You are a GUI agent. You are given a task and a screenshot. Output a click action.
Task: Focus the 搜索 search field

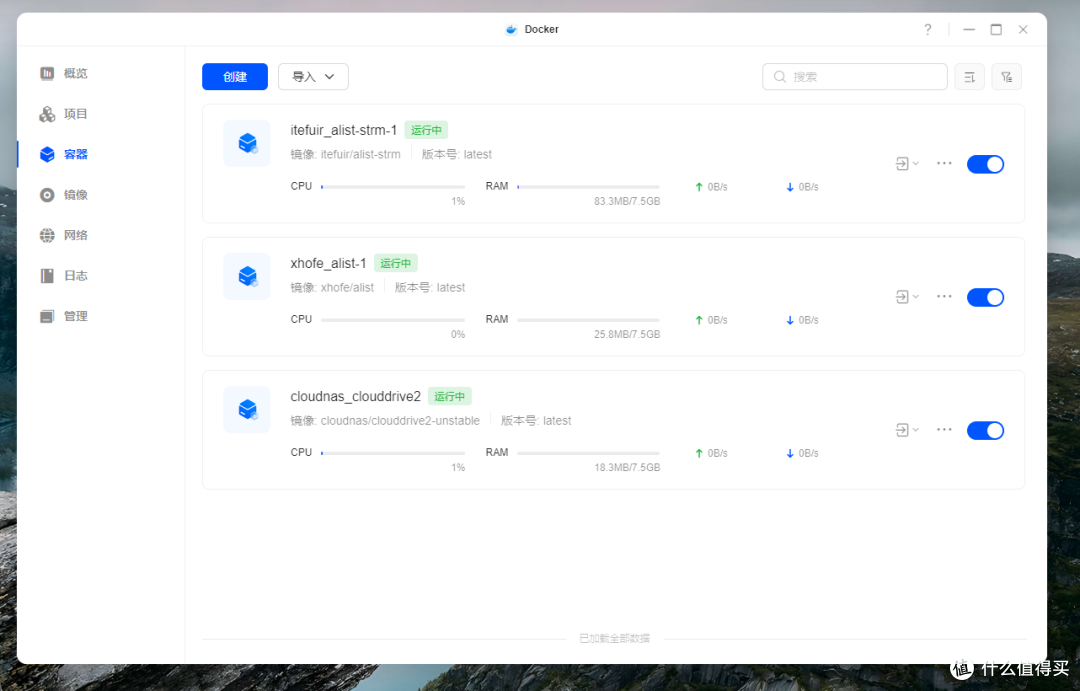pos(855,76)
